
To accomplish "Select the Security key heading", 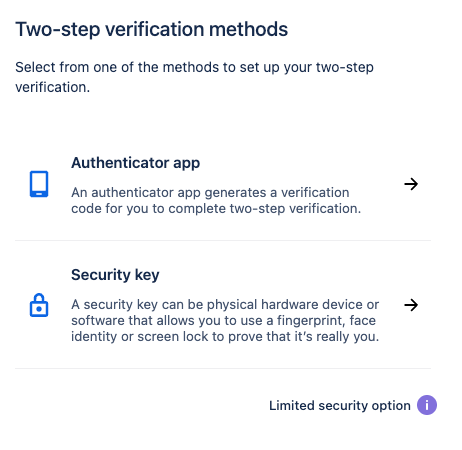I will (115, 275).
